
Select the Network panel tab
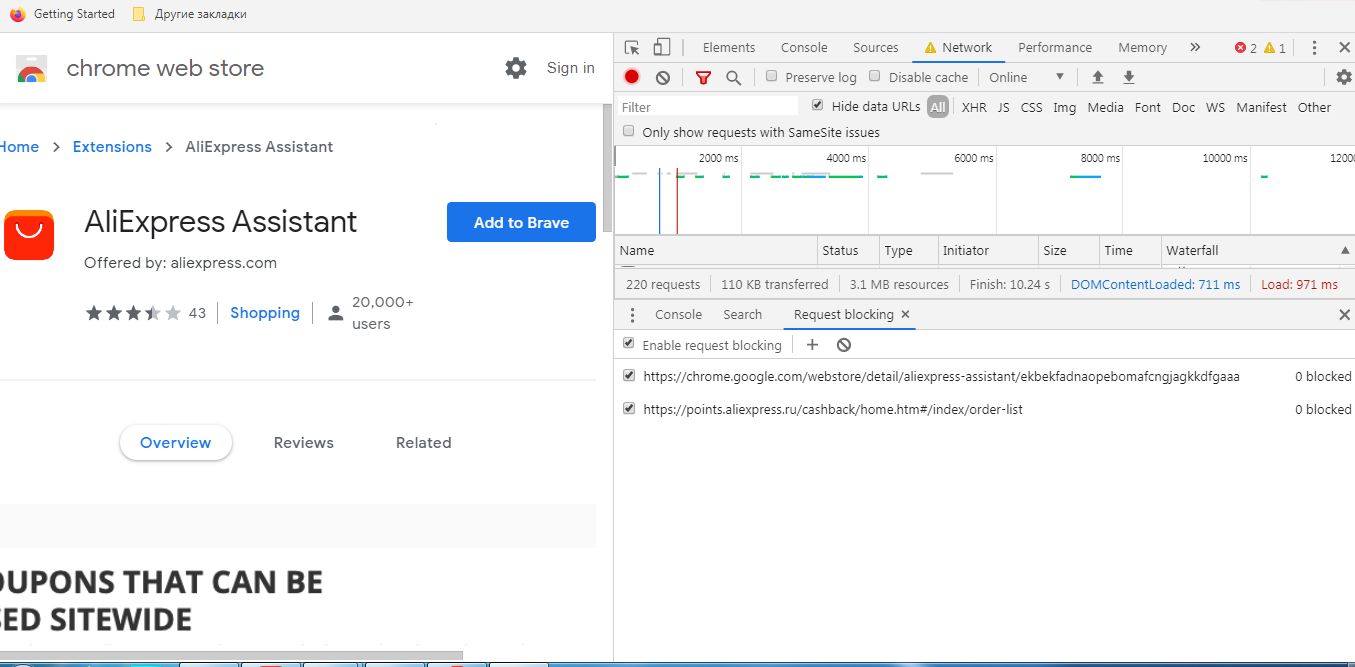(x=958, y=47)
